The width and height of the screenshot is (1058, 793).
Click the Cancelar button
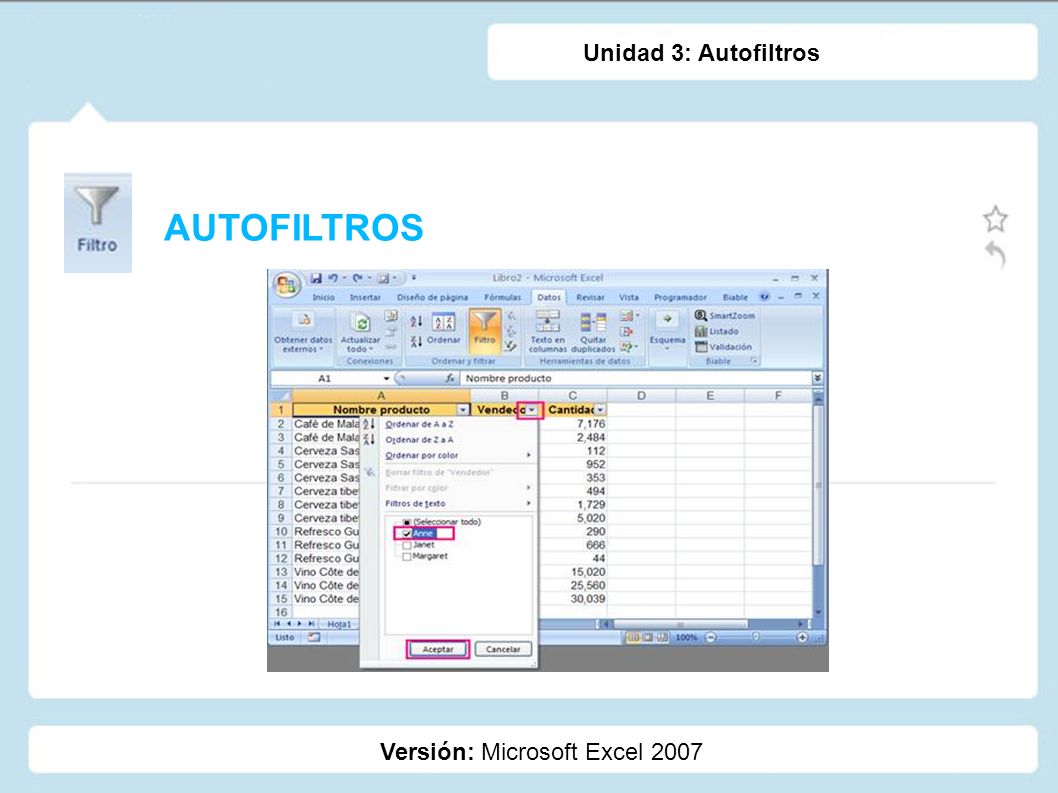[503, 649]
